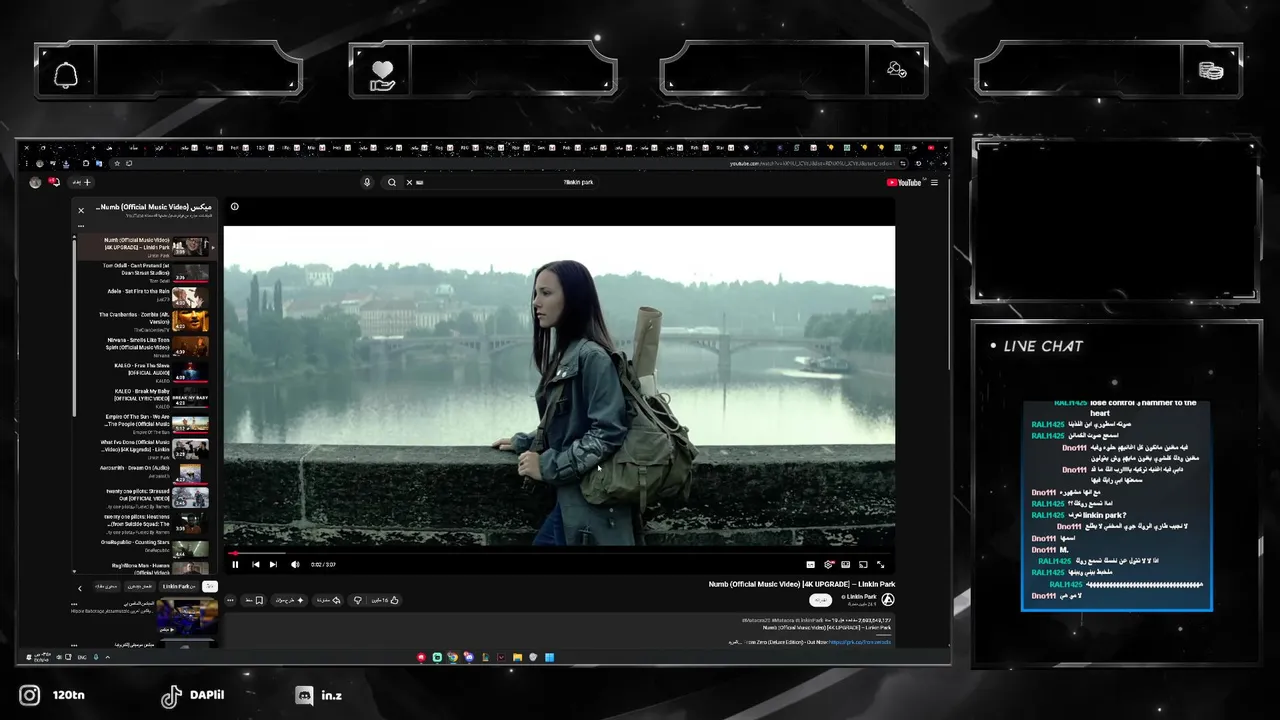
Task: Switch to miniplayer mode
Action: tap(845, 564)
